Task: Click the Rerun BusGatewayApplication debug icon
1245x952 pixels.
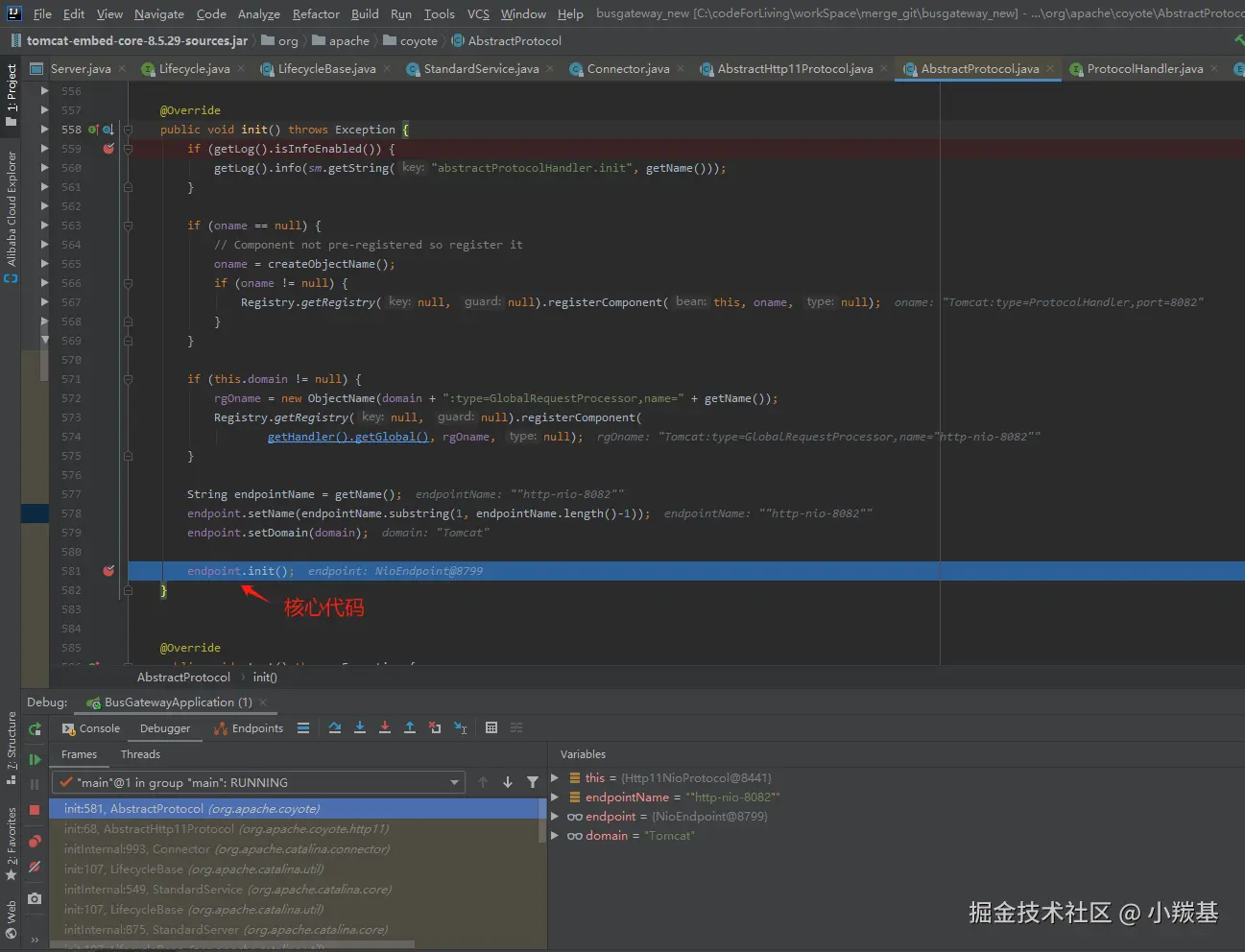Action: tap(36, 729)
